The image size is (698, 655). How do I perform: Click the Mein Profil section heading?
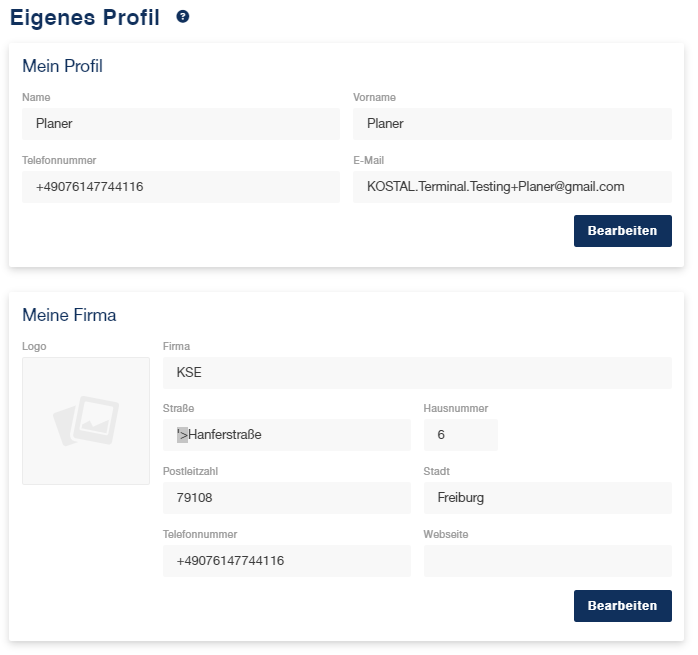point(62,66)
